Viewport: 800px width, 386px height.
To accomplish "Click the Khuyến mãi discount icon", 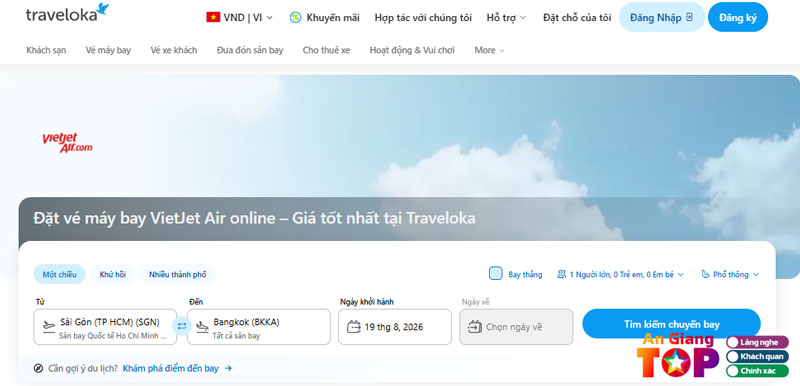I will 295,17.
